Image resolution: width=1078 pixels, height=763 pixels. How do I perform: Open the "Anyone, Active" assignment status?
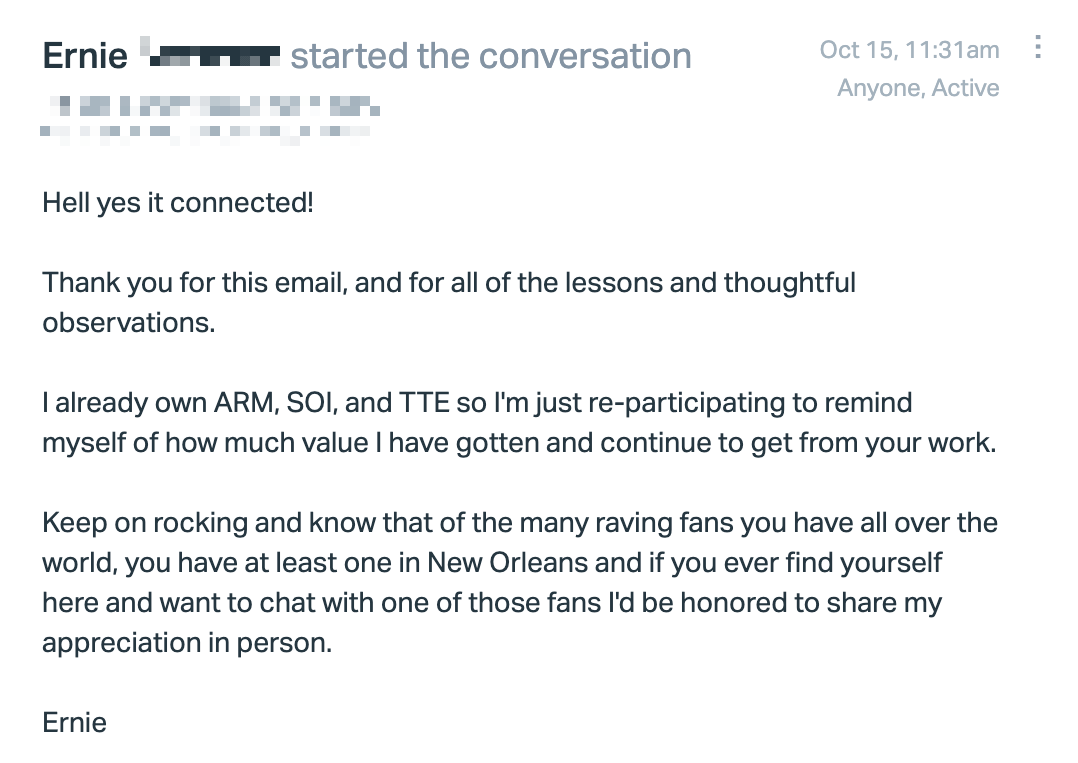click(x=918, y=88)
